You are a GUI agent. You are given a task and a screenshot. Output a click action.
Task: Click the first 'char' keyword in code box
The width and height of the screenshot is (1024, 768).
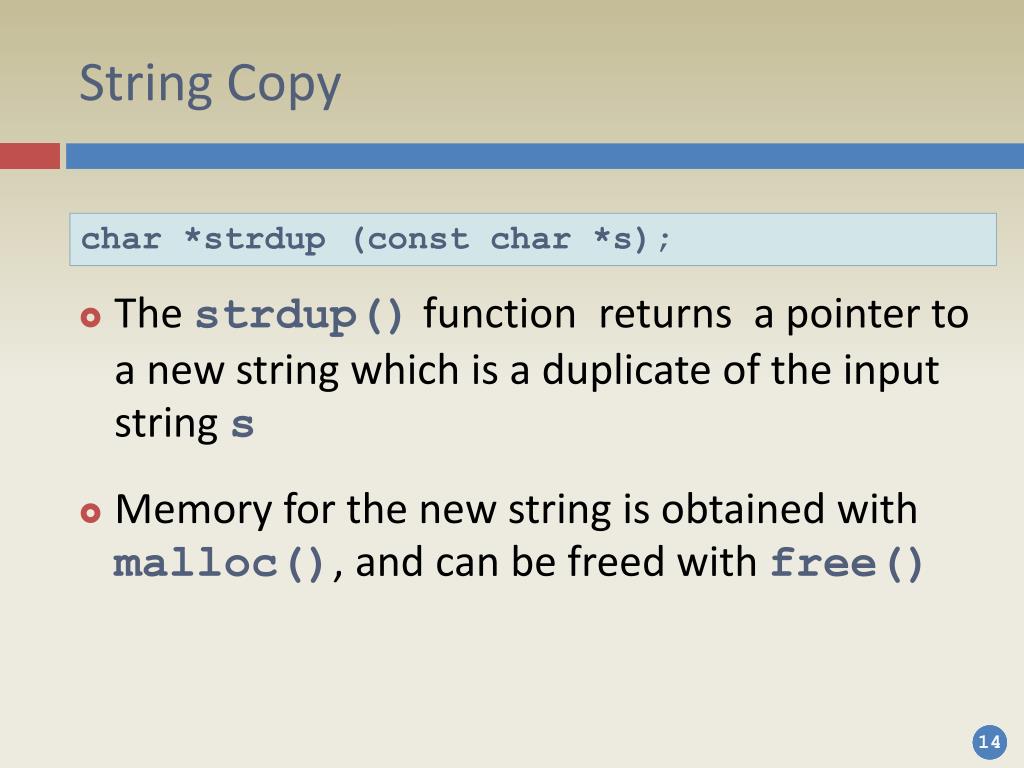(x=121, y=239)
